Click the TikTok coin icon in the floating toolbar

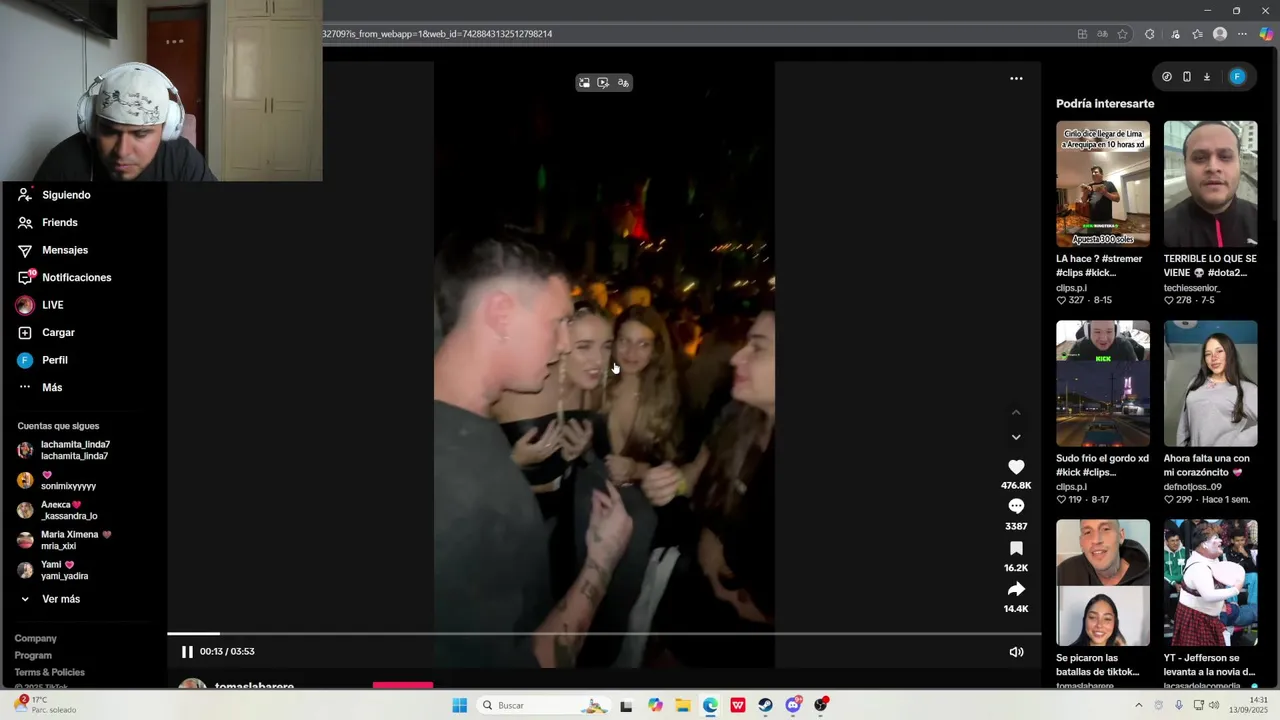click(x=1167, y=77)
